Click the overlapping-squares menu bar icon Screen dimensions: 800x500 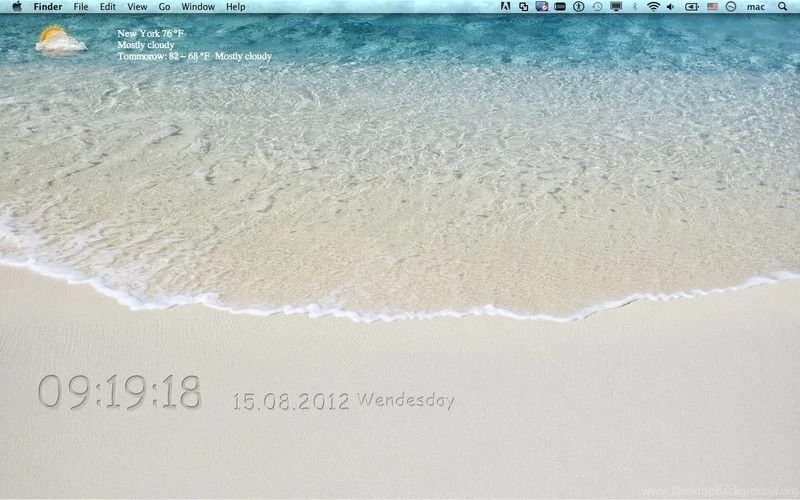click(523, 7)
